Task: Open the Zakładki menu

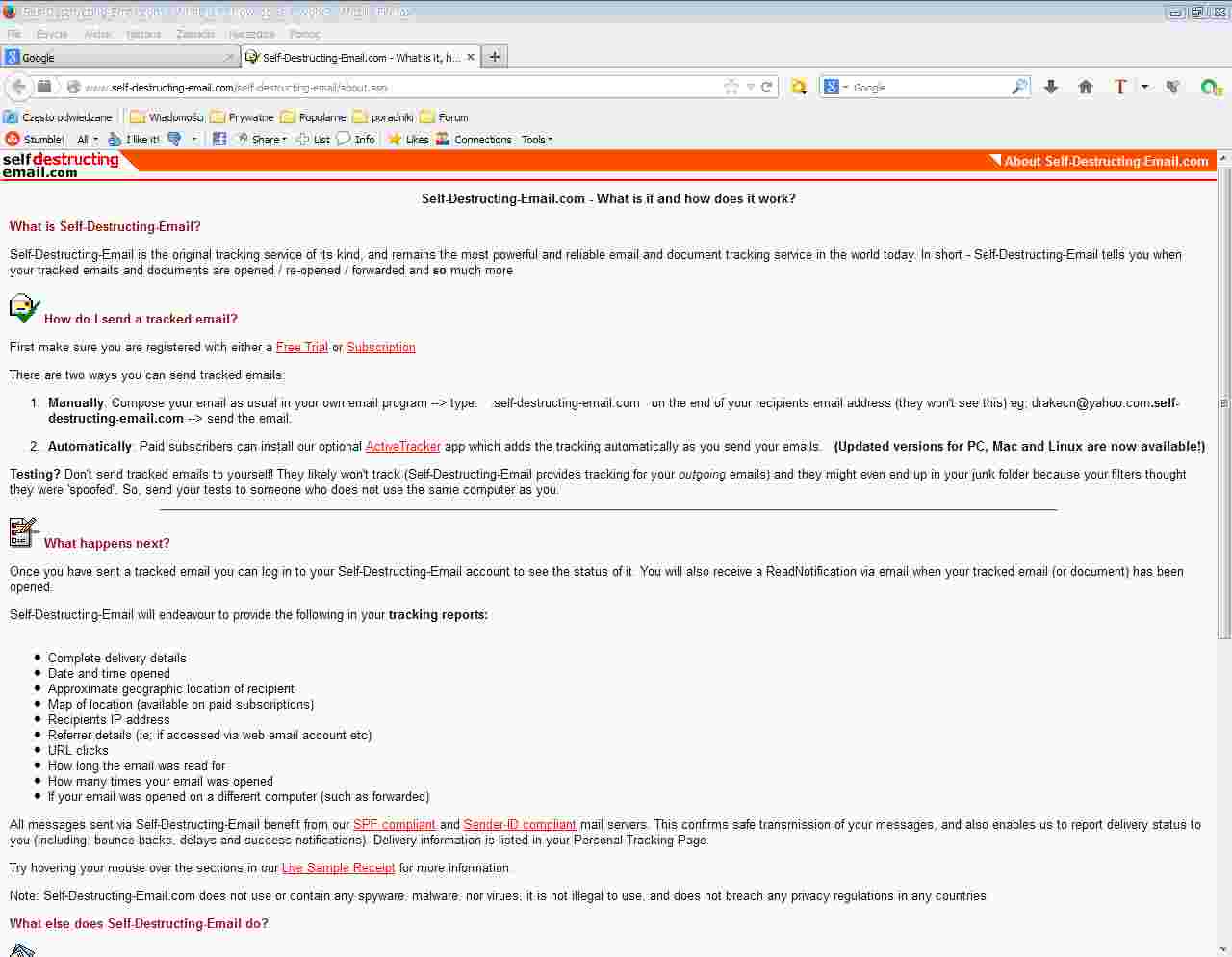Action: point(195,34)
